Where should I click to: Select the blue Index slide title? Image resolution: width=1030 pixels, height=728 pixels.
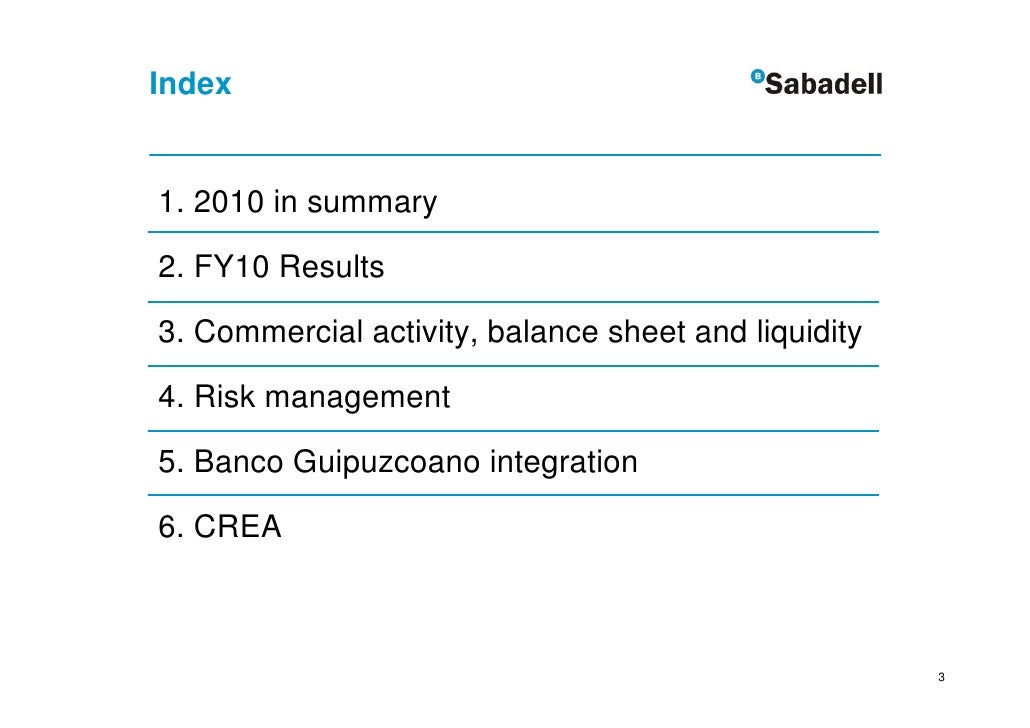tap(190, 83)
